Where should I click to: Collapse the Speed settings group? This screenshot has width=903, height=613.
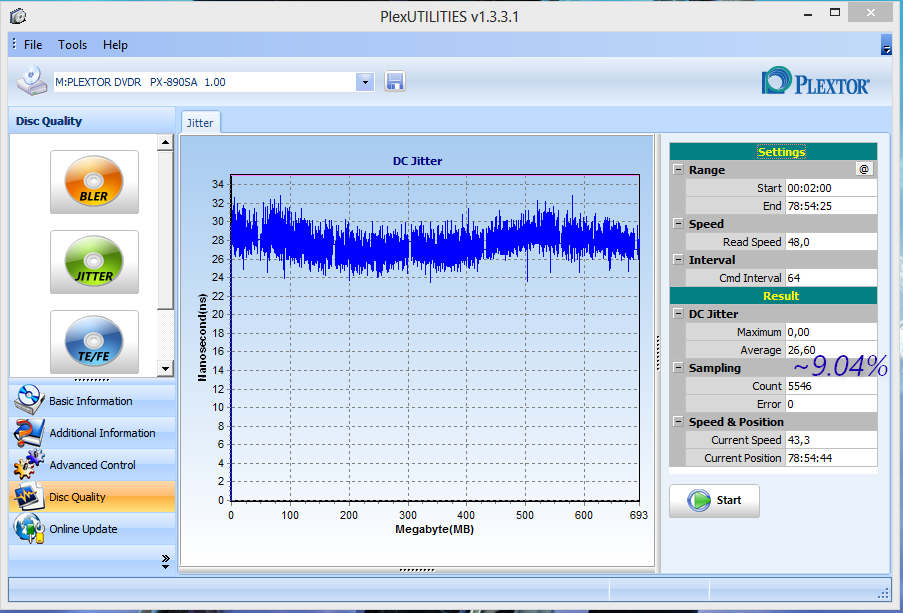tap(678, 224)
